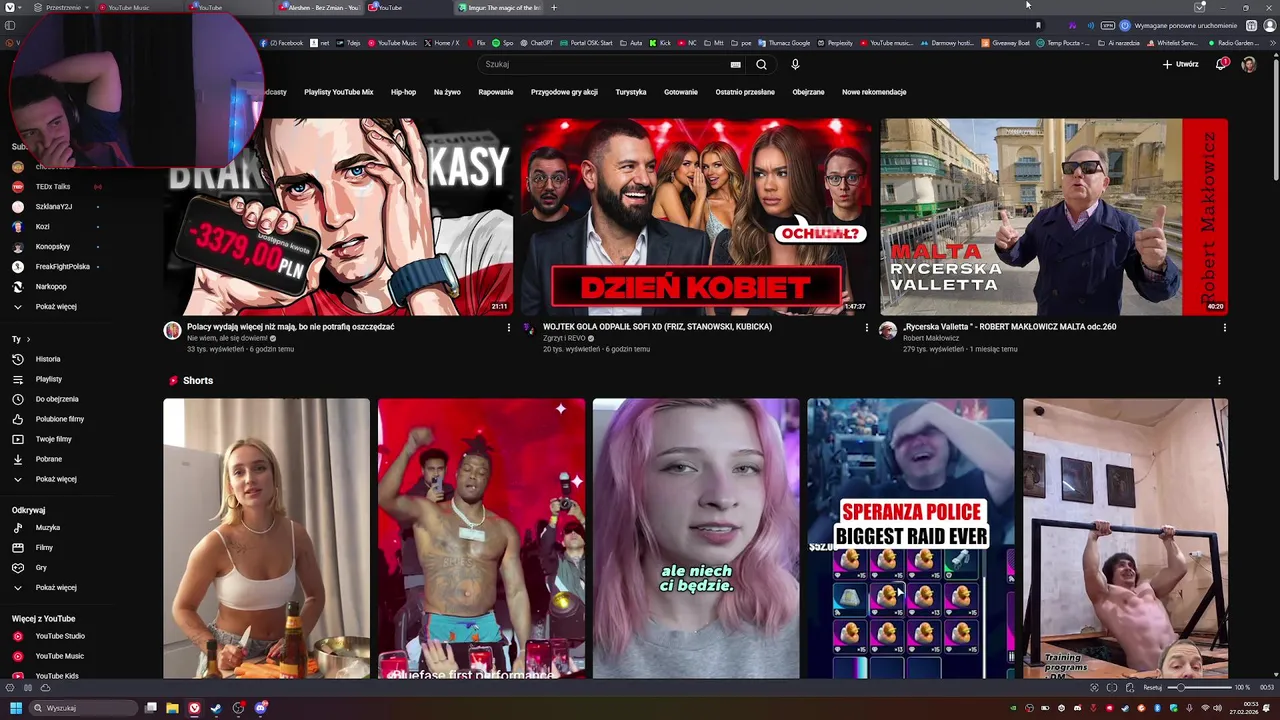Adjust the browser zoom slider in status bar
Viewport: 1280px width, 720px height.
pyautogui.click(x=1200, y=688)
